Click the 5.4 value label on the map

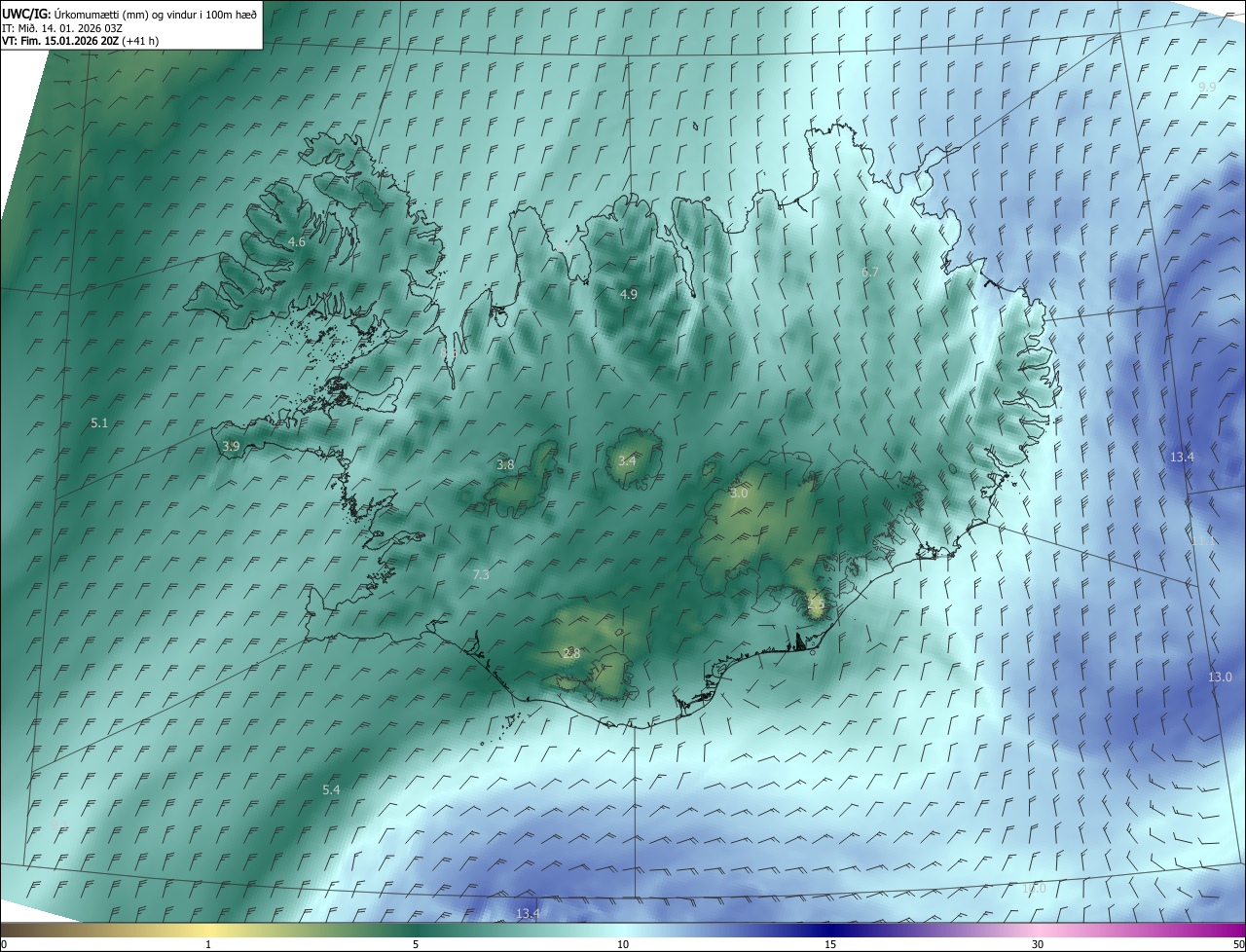[331, 789]
